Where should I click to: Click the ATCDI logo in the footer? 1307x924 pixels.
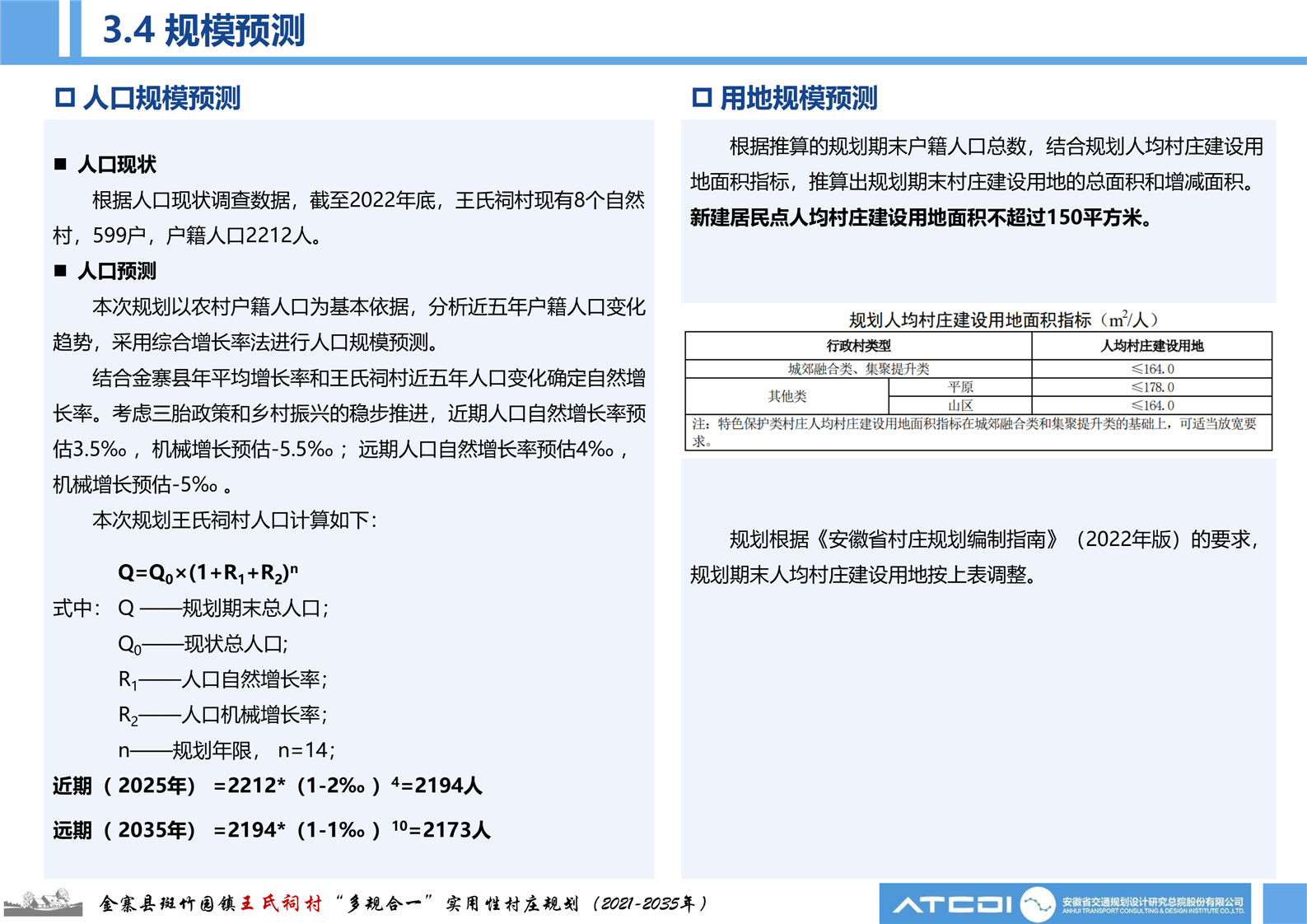click(x=953, y=905)
